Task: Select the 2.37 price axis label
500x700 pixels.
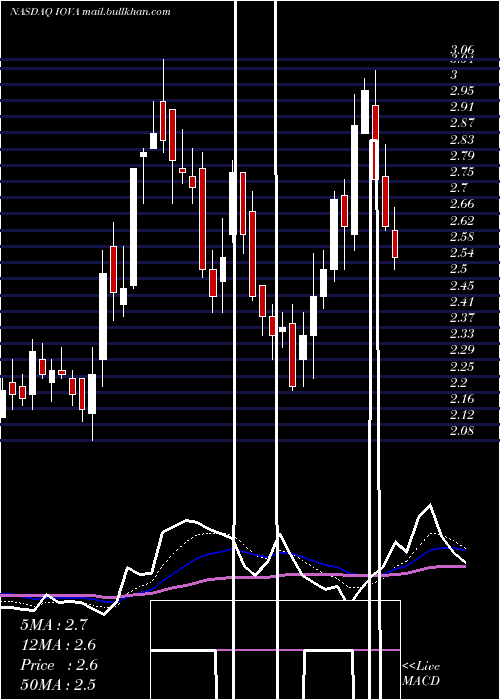Action: (462, 317)
